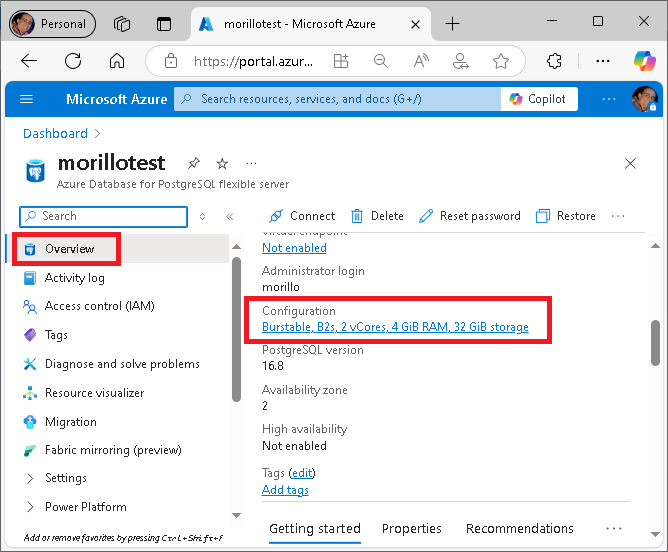Click the Add tags link
Image resolution: width=668 pixels, height=552 pixels.
(285, 490)
